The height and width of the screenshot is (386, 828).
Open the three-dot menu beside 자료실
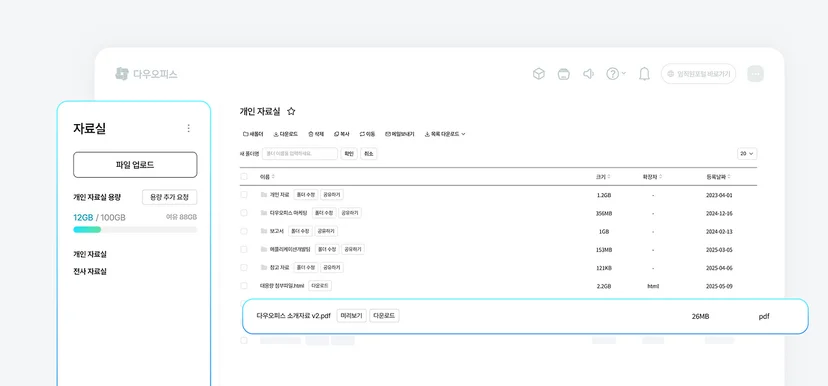(x=189, y=128)
